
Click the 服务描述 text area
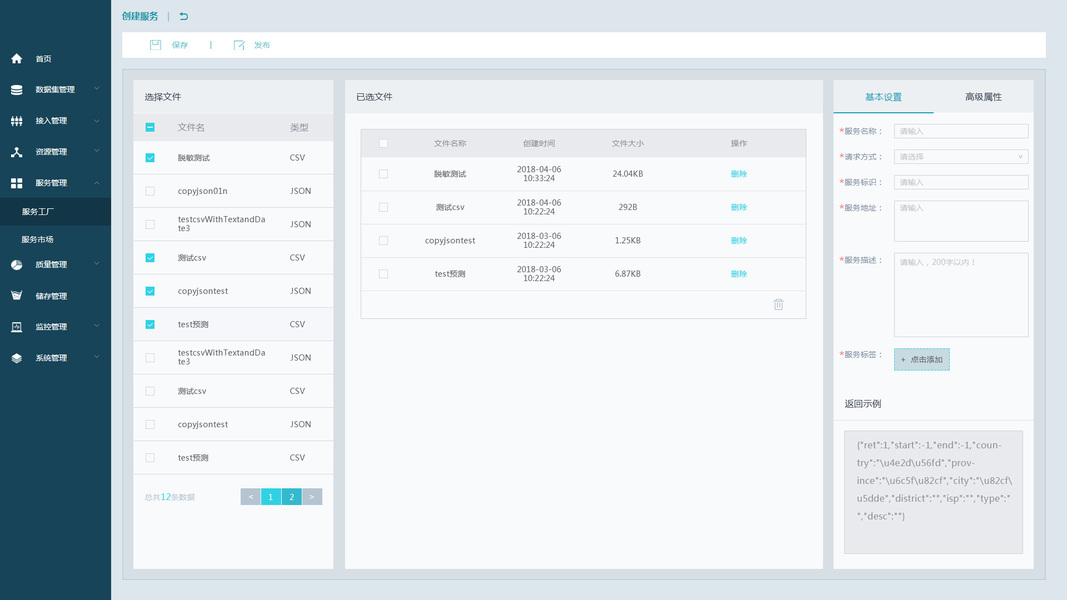pos(961,295)
